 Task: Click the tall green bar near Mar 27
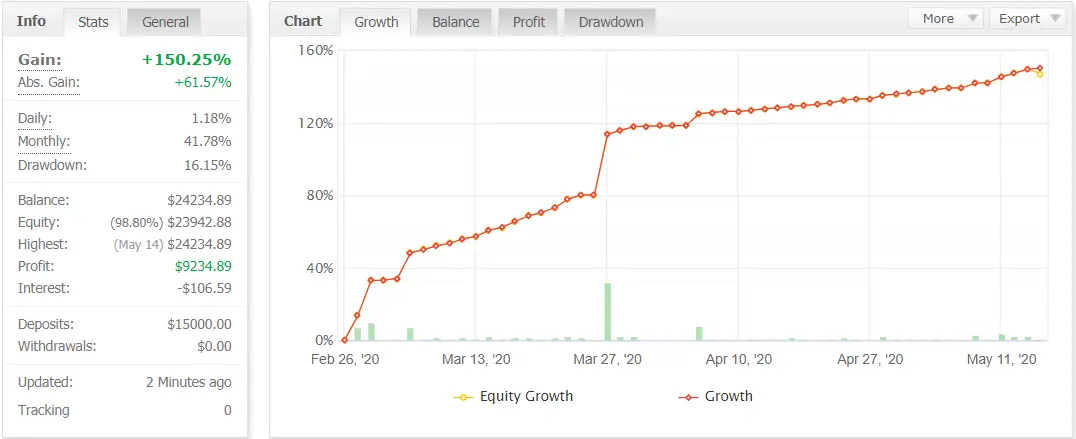click(x=607, y=311)
